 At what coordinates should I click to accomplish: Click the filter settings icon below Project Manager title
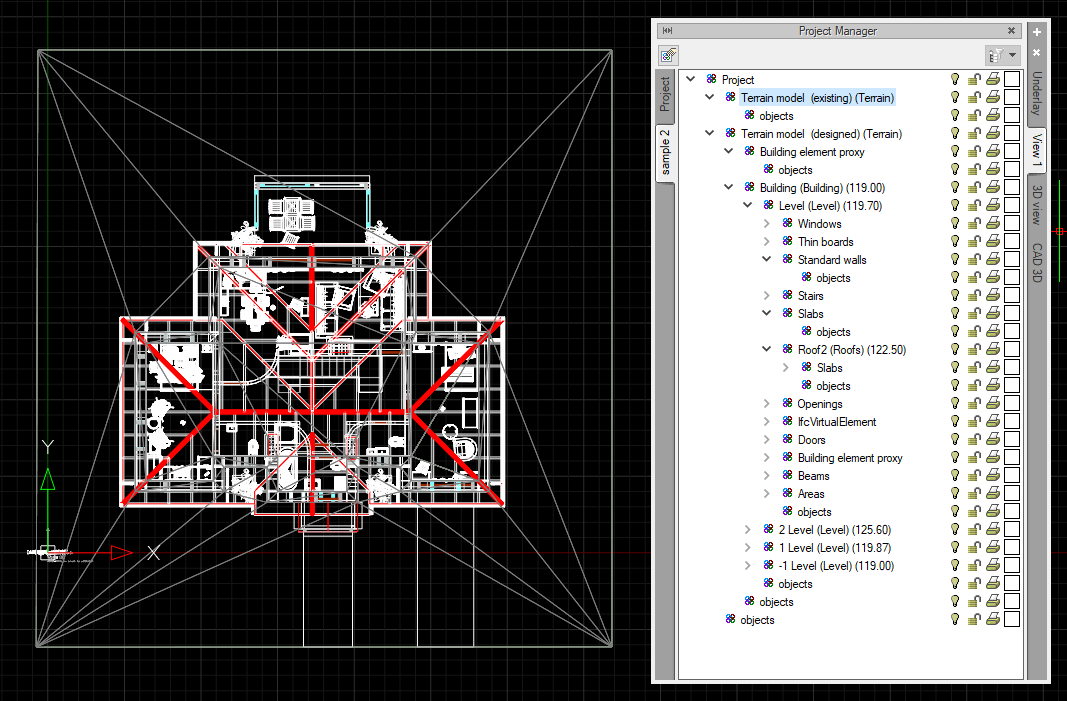pyautogui.click(x=667, y=55)
